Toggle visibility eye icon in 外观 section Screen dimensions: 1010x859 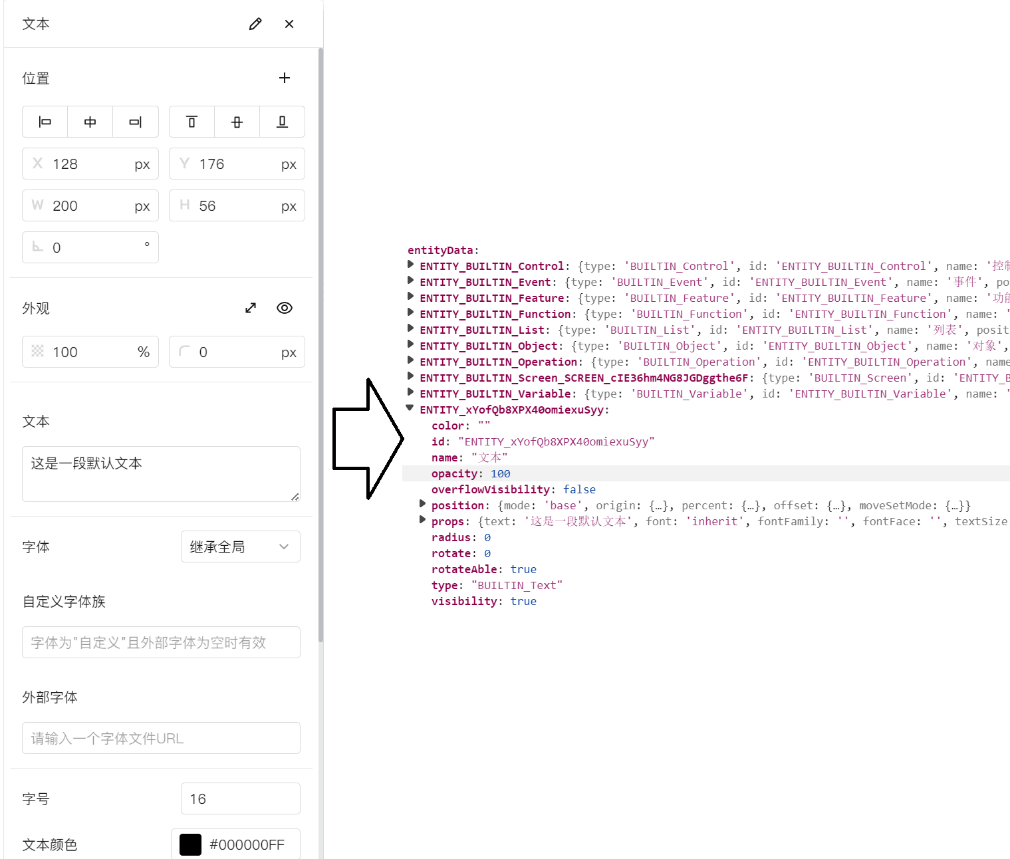[284, 308]
